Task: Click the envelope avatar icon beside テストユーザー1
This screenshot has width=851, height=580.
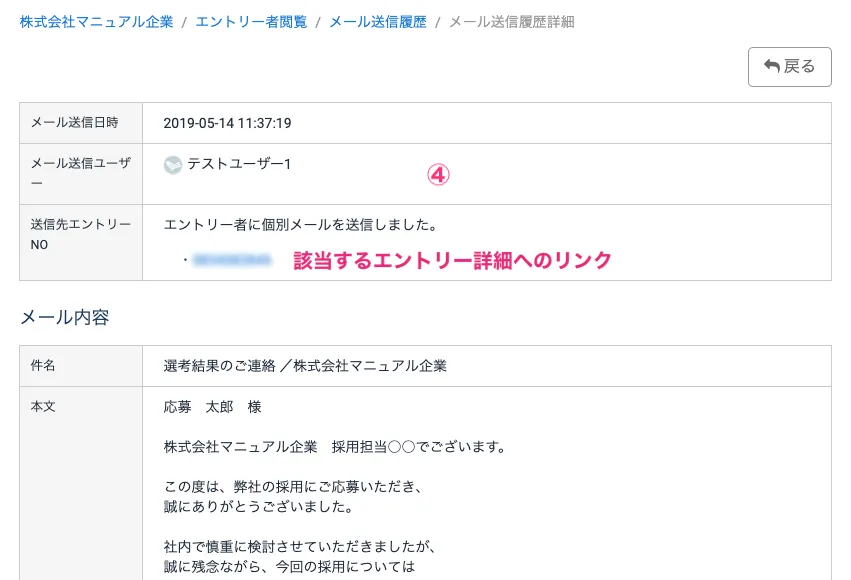Action: pos(173,164)
